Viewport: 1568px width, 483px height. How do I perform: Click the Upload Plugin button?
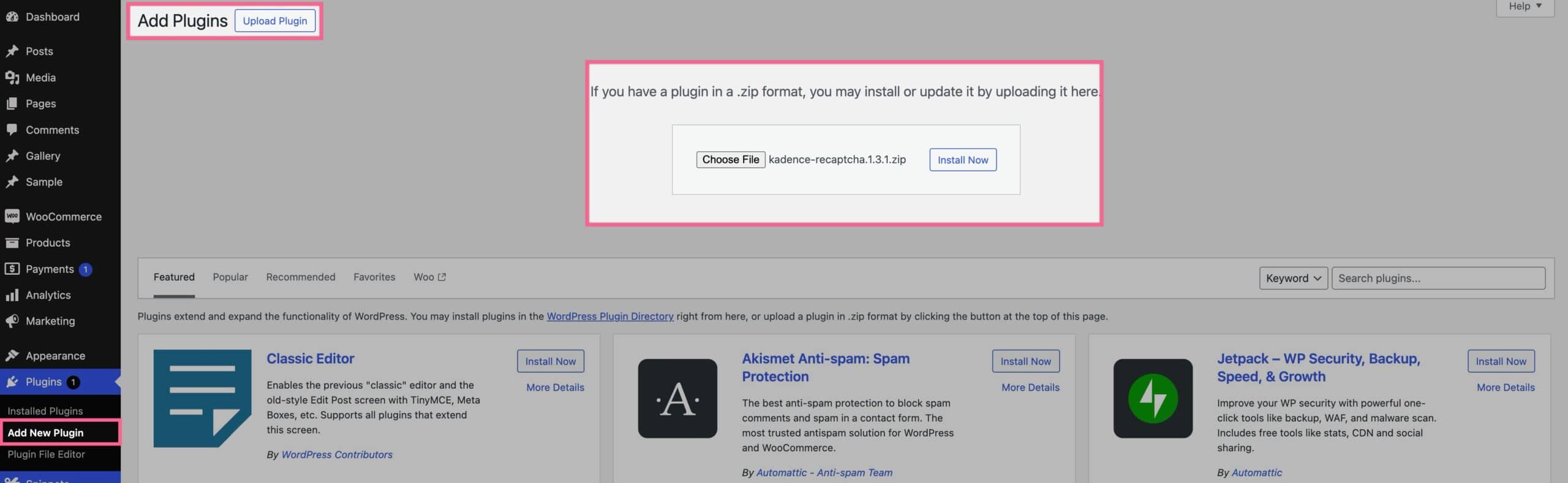click(x=275, y=21)
